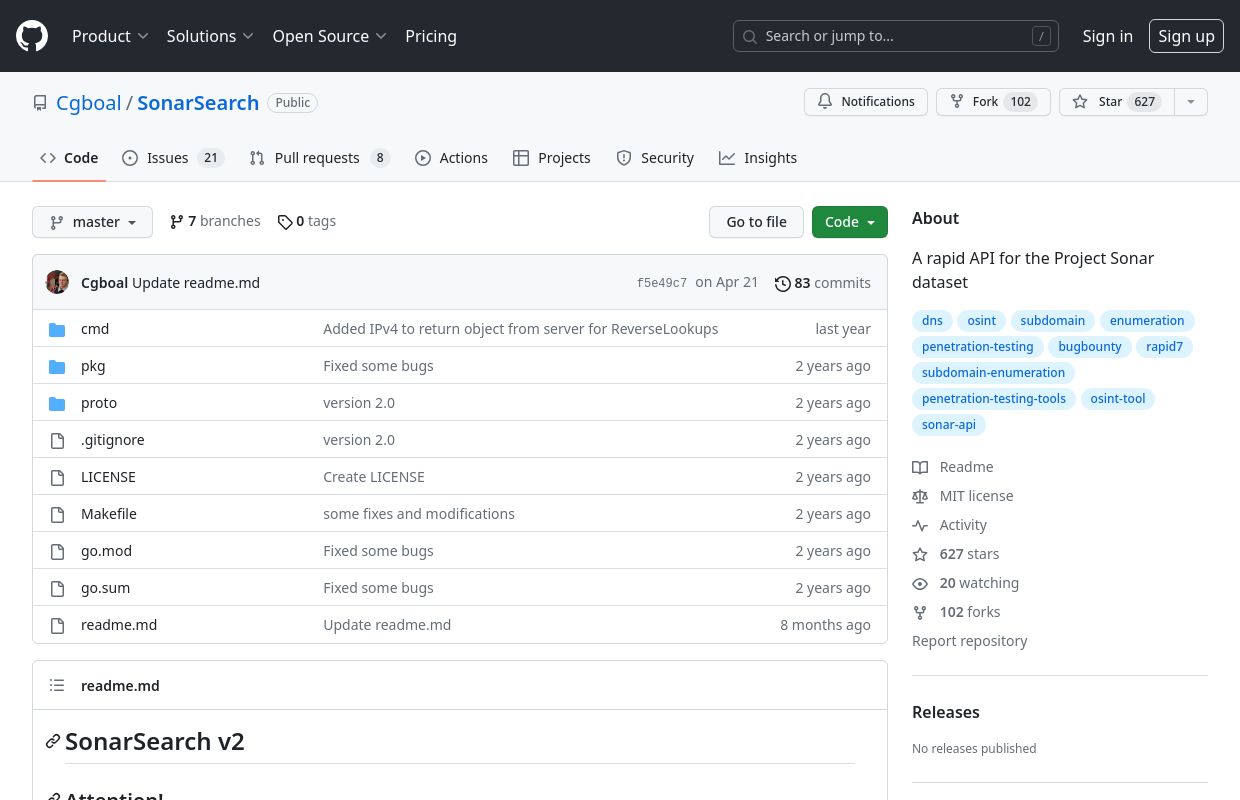1240x800 pixels.
Task: Switch to the Code tab
Action: 69,158
